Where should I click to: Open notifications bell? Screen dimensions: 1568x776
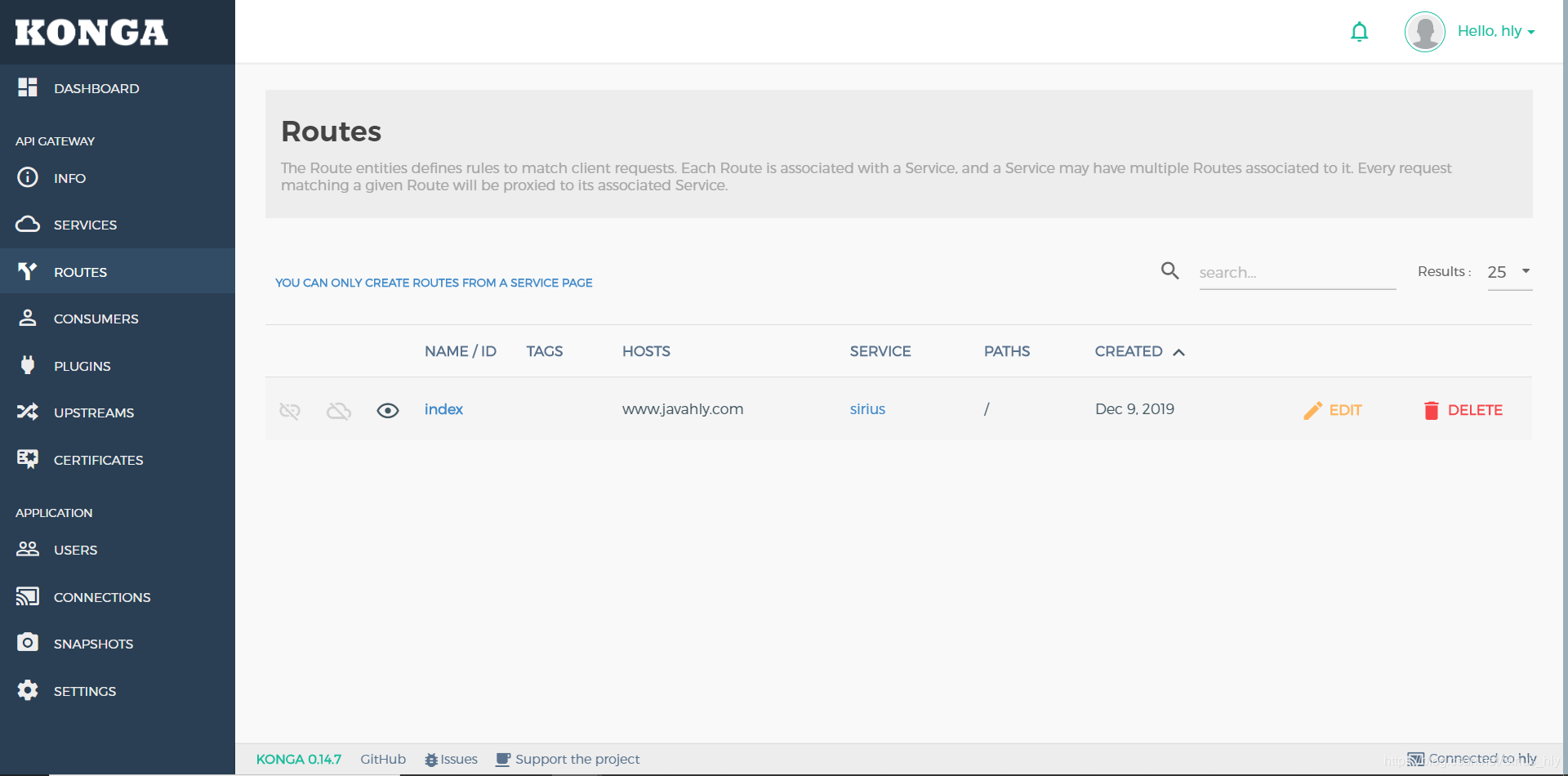pyautogui.click(x=1360, y=32)
